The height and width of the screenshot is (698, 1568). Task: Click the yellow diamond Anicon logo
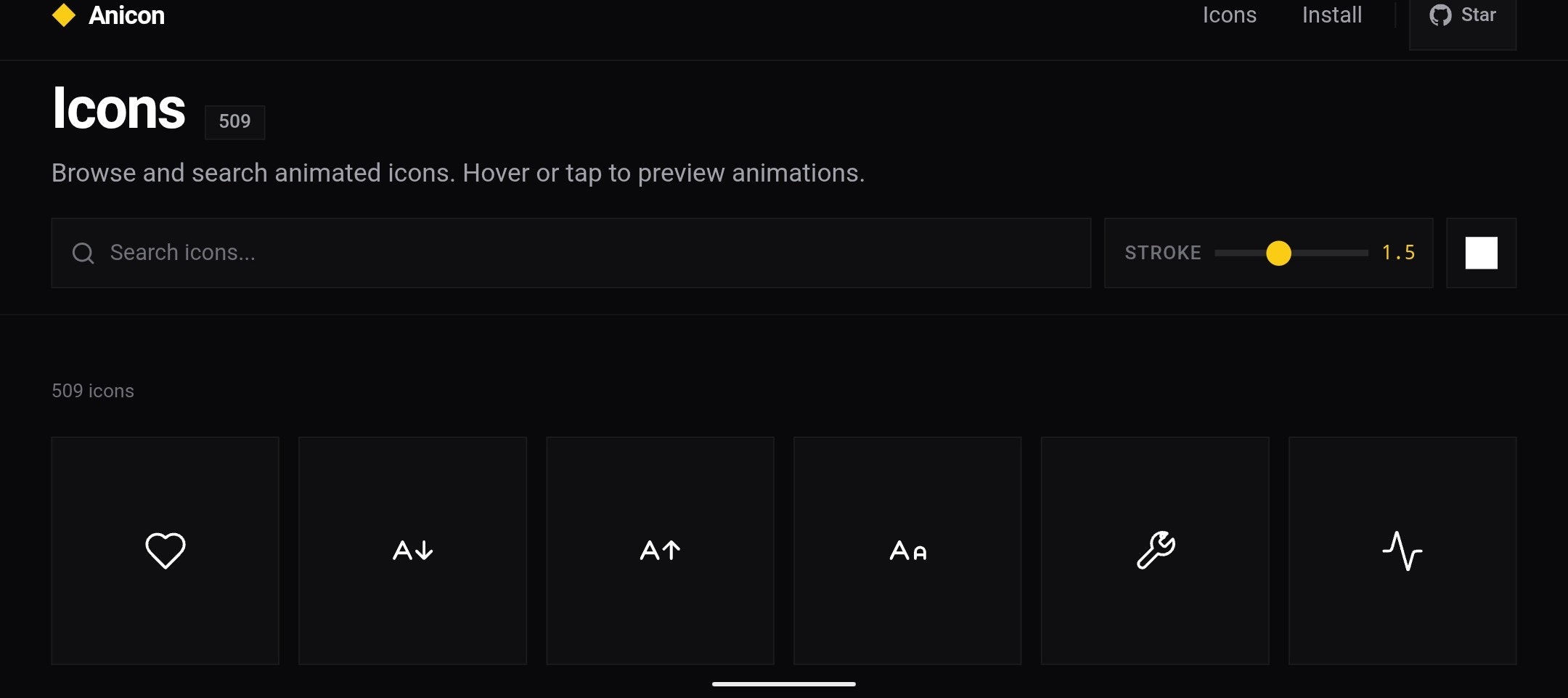[64, 15]
